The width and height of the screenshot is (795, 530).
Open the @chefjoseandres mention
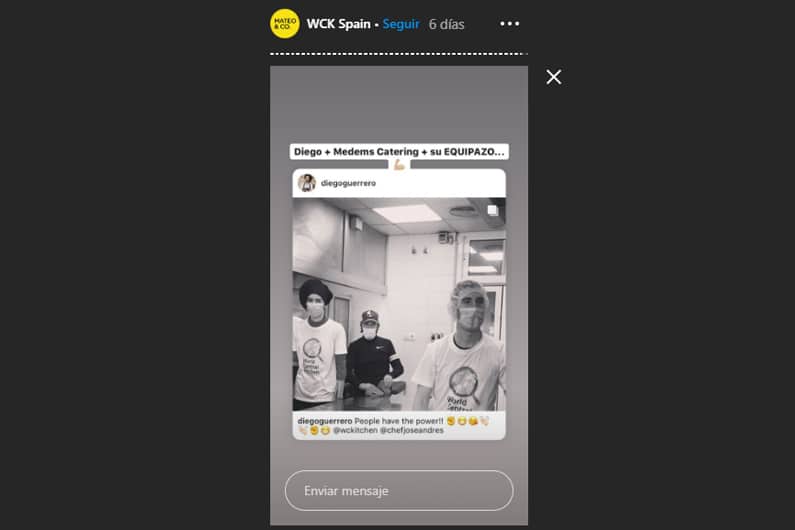[x=412, y=430]
